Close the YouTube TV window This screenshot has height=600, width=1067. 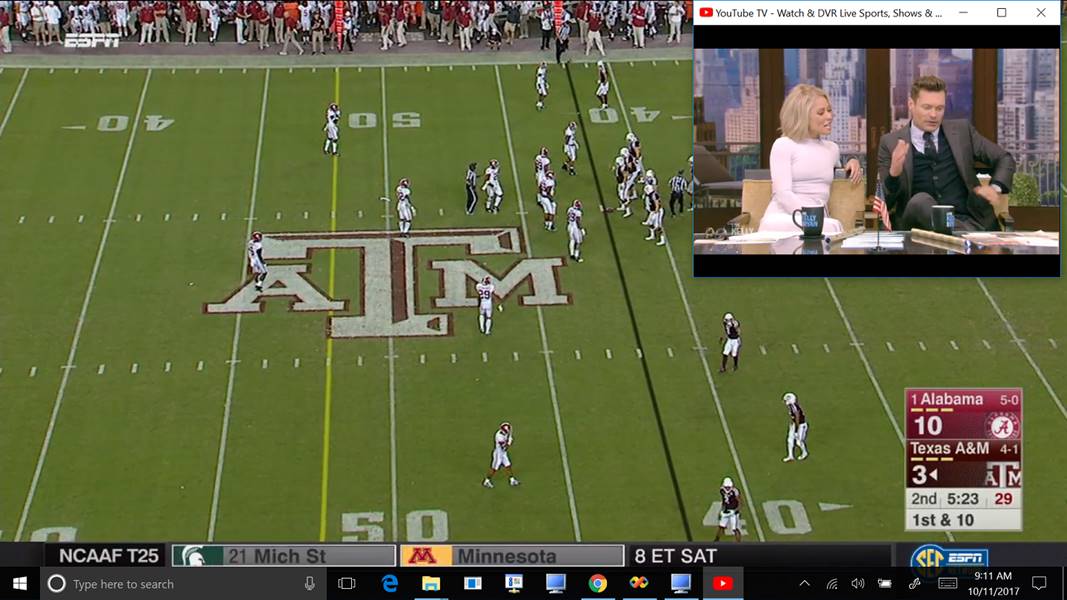1041,12
